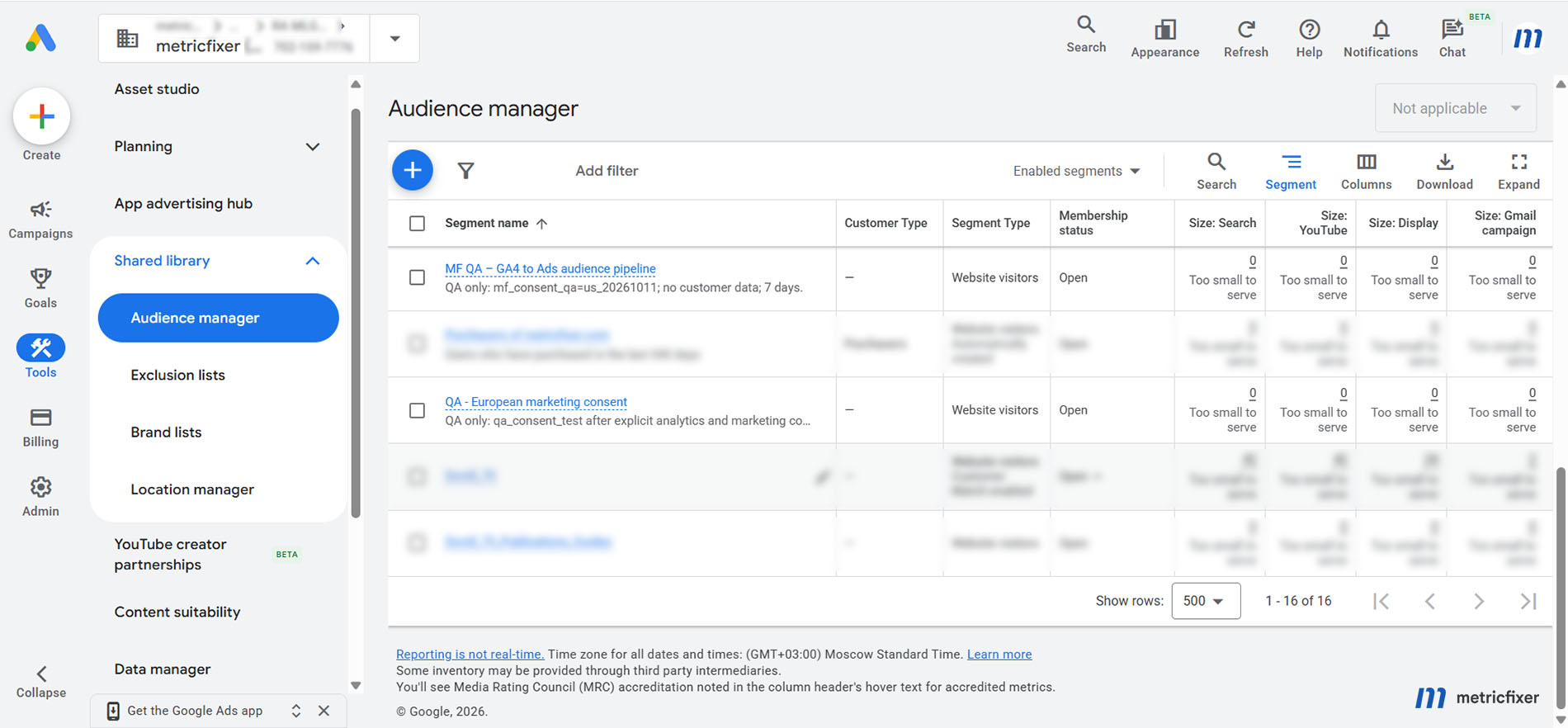This screenshot has height=728, width=1568.
Task: Open the account switcher dropdown arrow
Action: [394, 39]
